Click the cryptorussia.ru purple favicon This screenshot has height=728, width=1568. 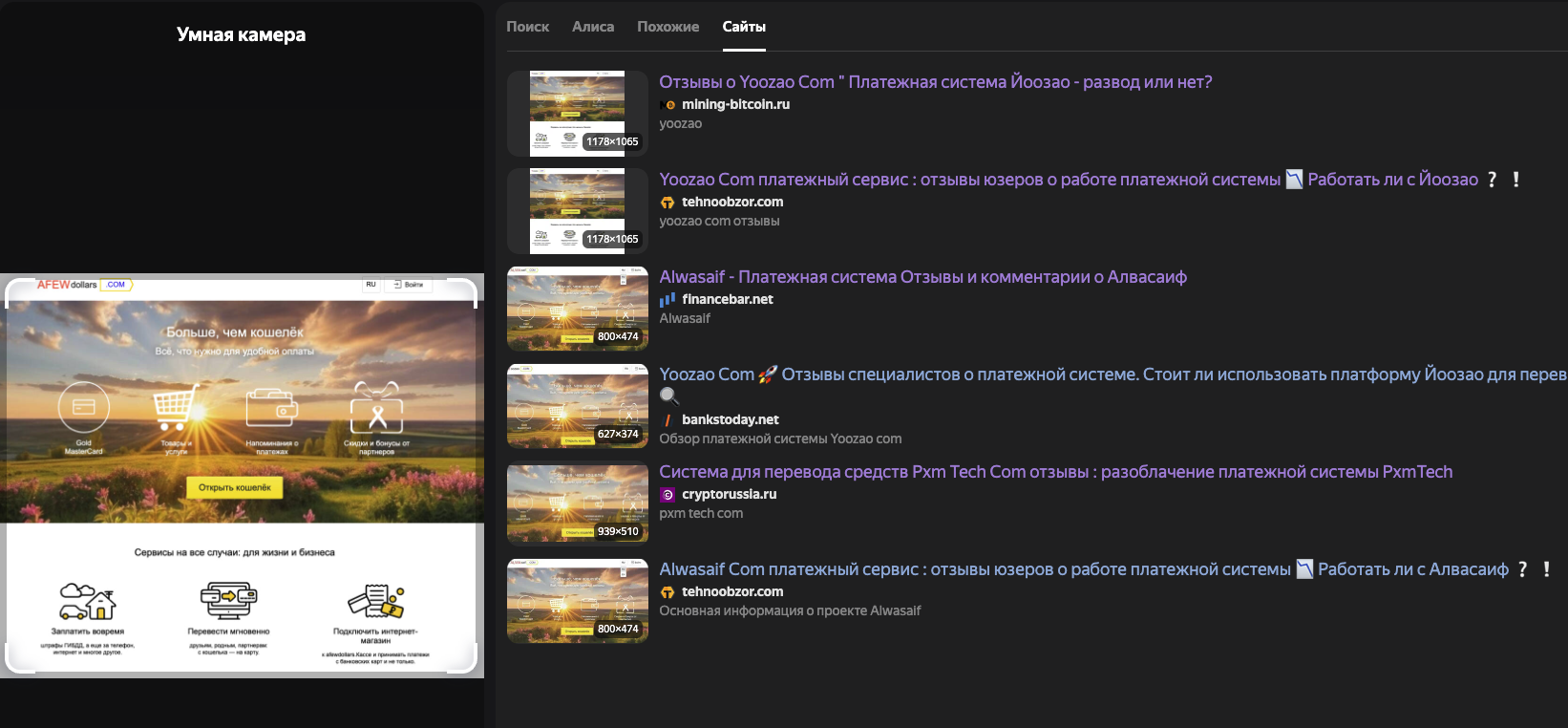click(x=667, y=495)
